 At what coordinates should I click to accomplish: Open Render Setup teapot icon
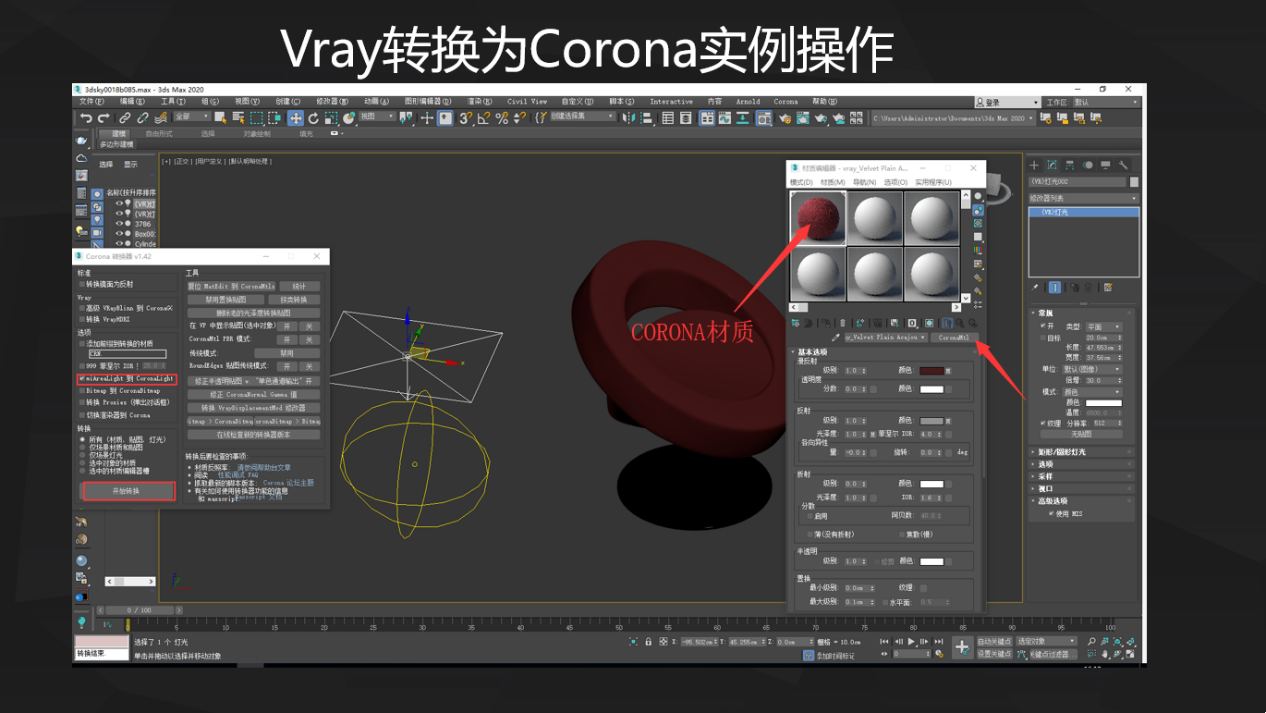[x=787, y=120]
